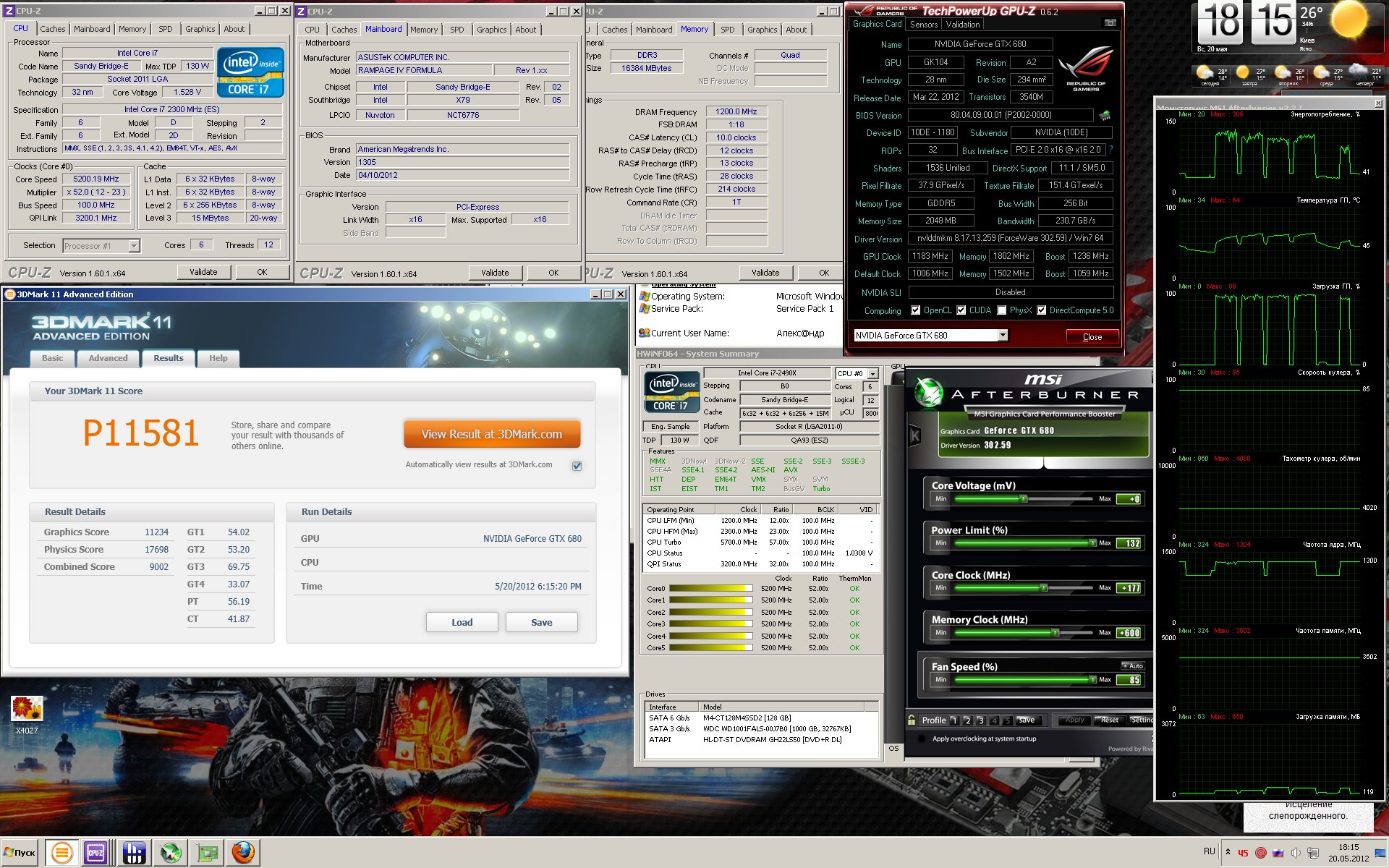Adjust Fan Speed slider handle
This screenshot has width=1389, height=868.
pyautogui.click(x=1092, y=679)
